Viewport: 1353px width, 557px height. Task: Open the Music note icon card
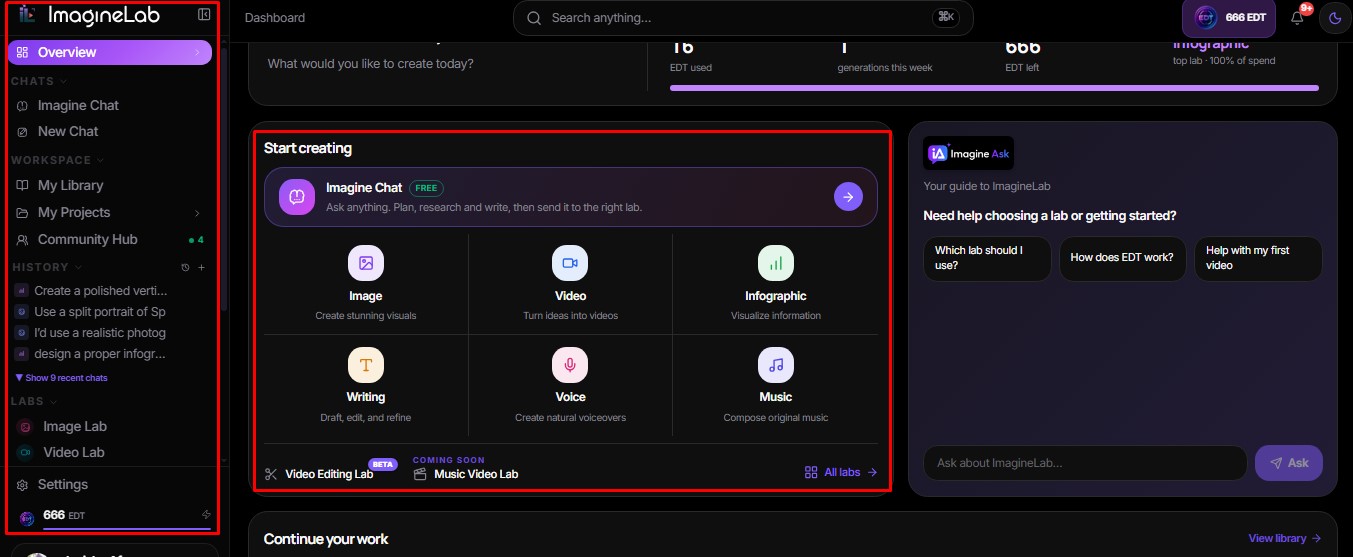coord(776,365)
